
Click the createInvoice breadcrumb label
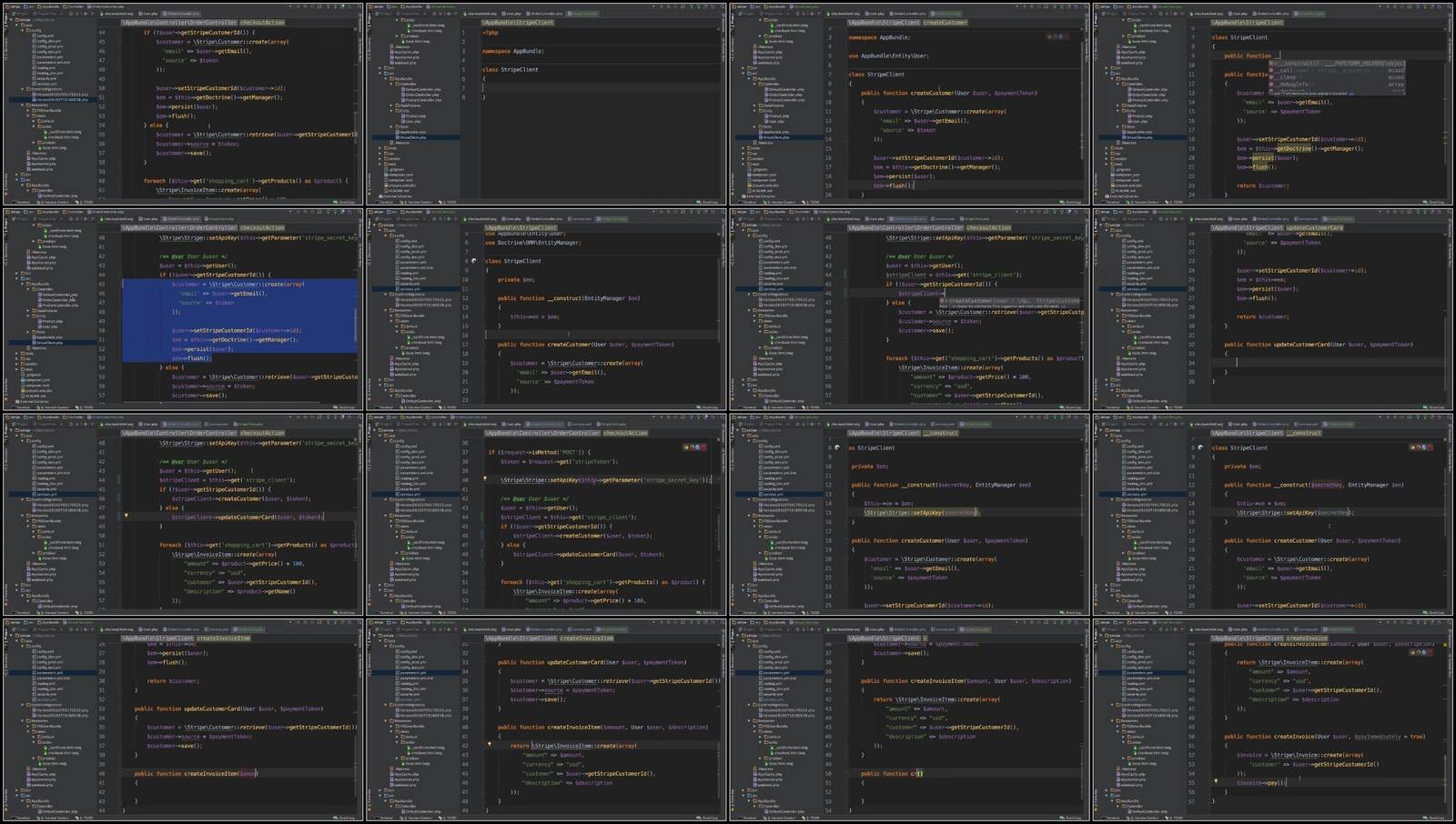(x=1307, y=638)
